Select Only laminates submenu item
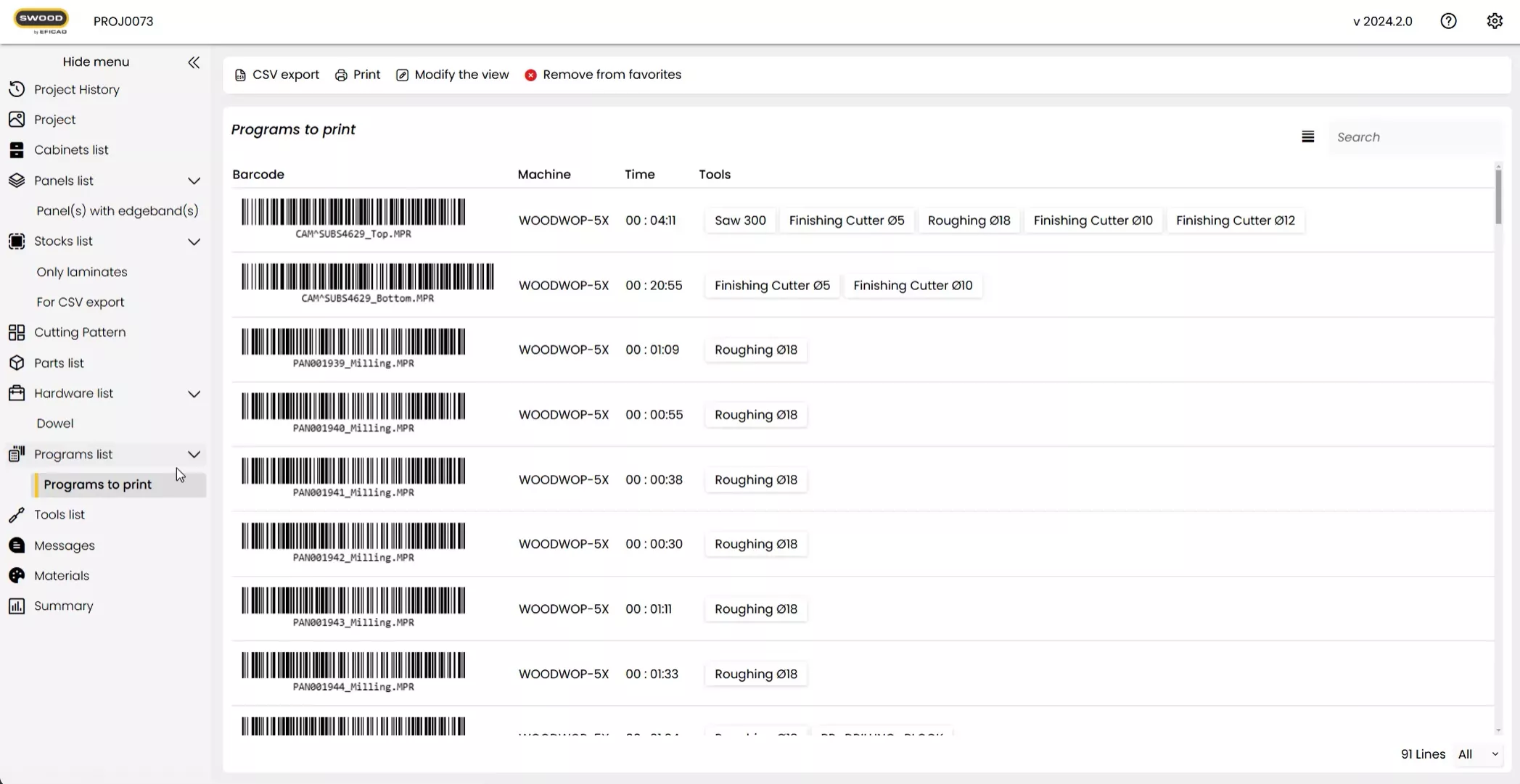 point(82,272)
